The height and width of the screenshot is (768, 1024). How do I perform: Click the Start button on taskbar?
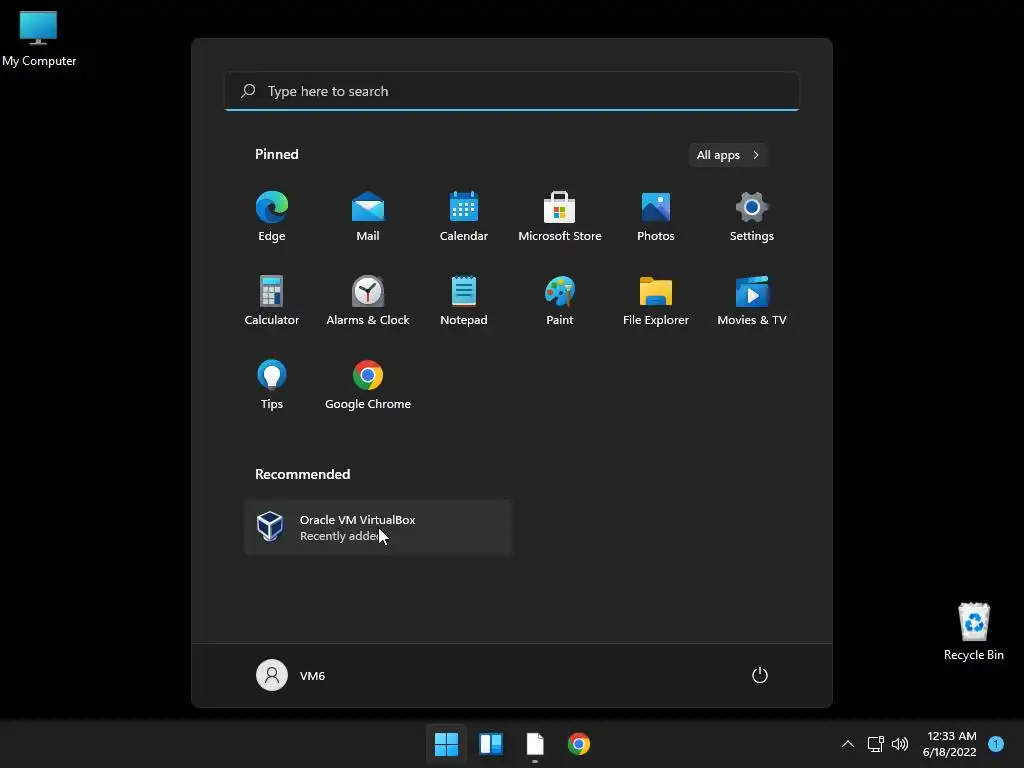(x=447, y=744)
